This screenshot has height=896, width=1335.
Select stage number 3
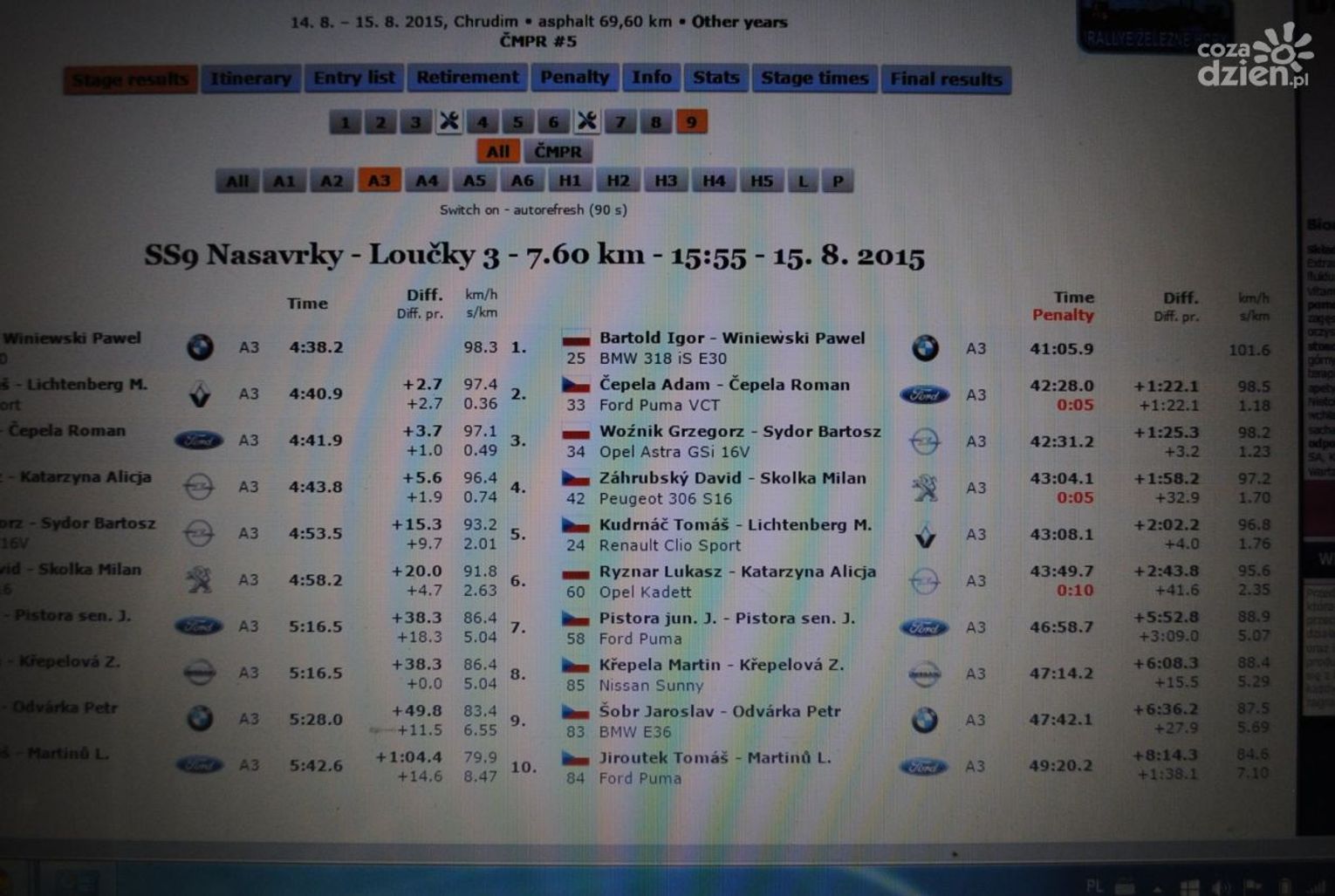click(415, 122)
